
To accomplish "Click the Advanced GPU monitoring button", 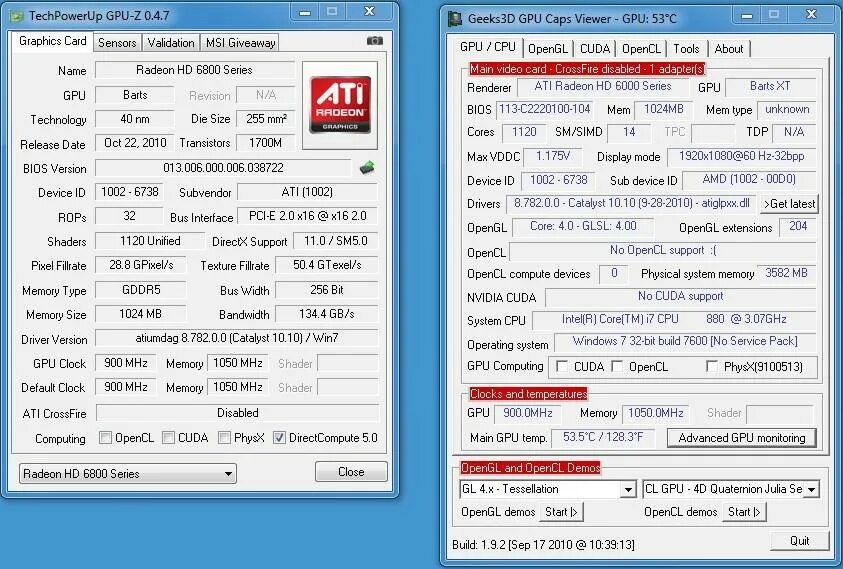I will (x=742, y=438).
